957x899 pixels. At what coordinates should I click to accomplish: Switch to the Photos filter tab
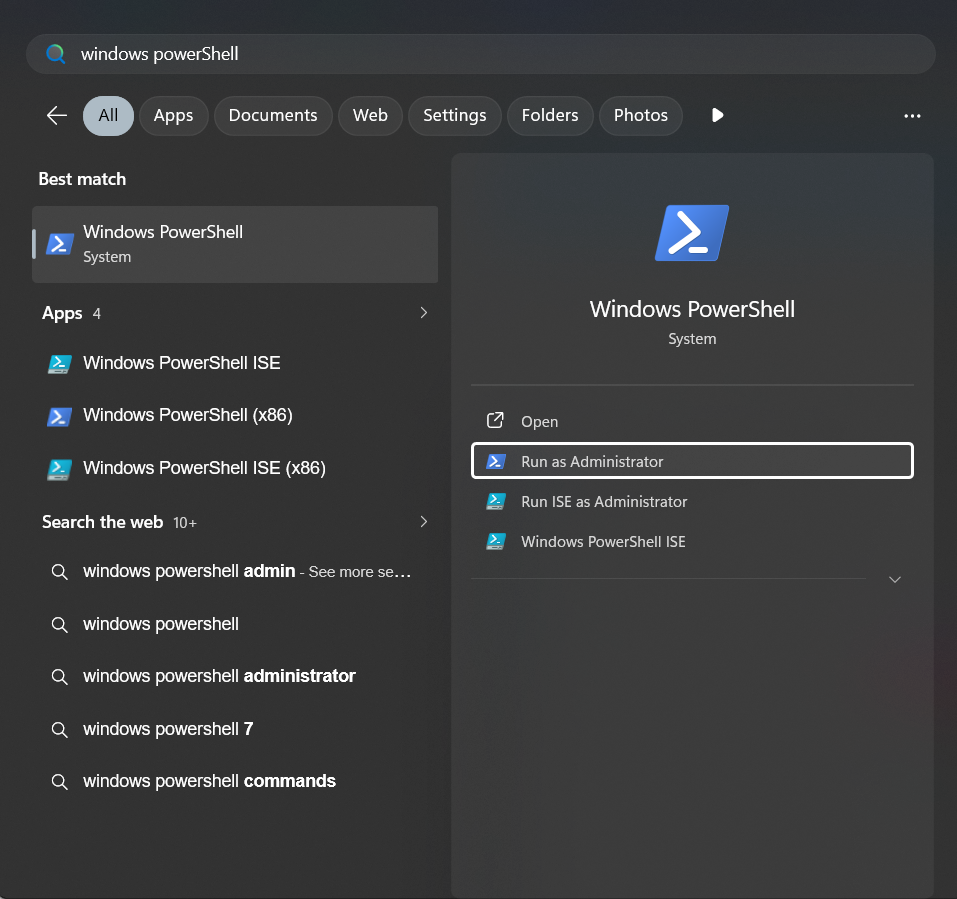click(640, 115)
